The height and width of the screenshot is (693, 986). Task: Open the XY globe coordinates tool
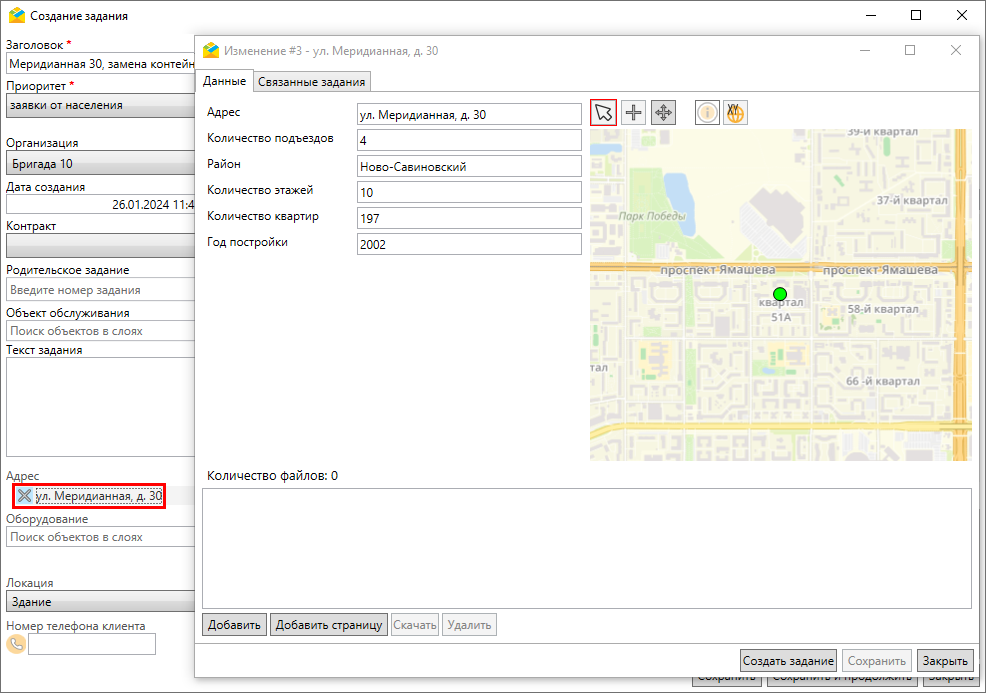click(735, 113)
